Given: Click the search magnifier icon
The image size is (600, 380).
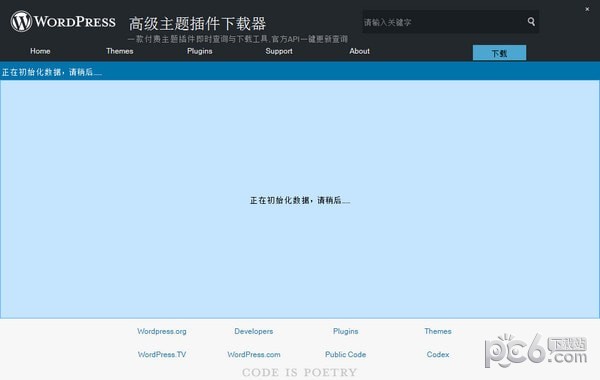Looking at the screenshot, I should tap(531, 21).
